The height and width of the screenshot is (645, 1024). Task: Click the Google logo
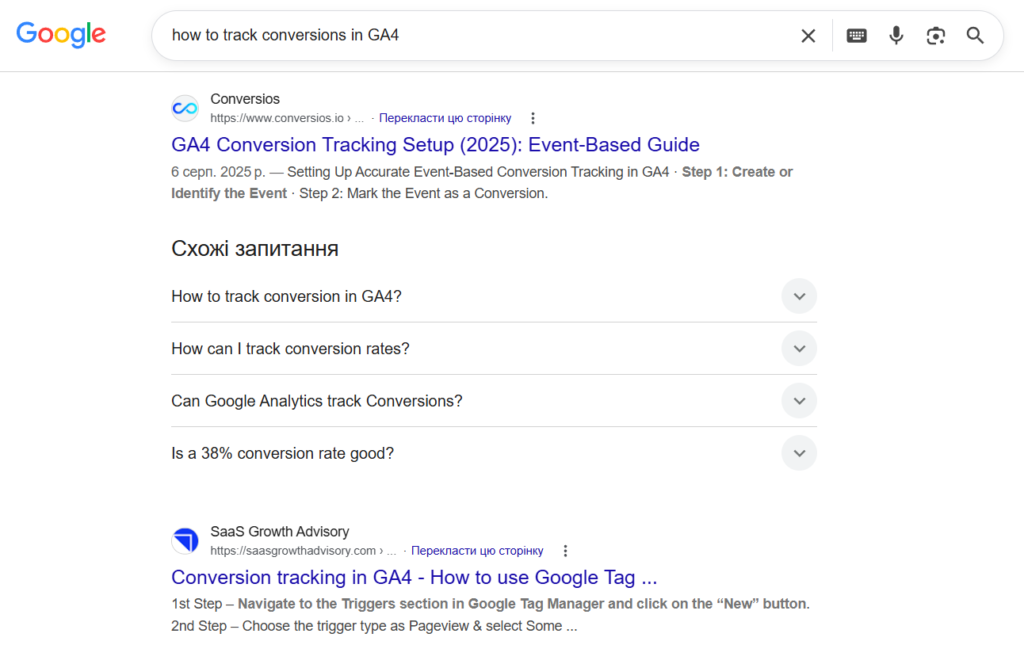pyautogui.click(x=61, y=35)
